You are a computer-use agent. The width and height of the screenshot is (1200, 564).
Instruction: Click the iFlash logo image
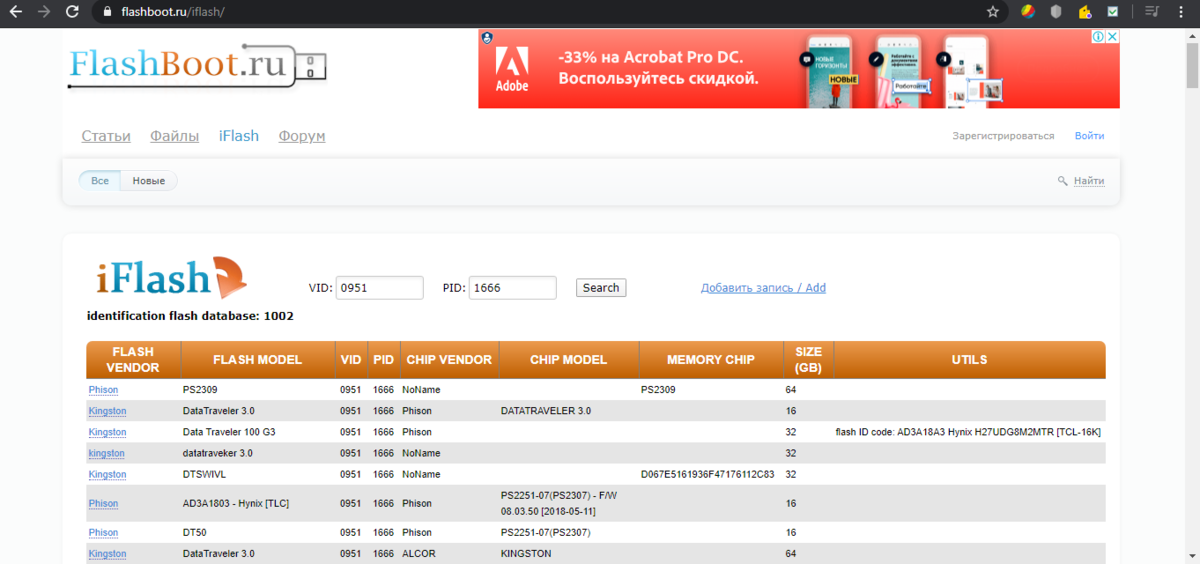click(171, 278)
